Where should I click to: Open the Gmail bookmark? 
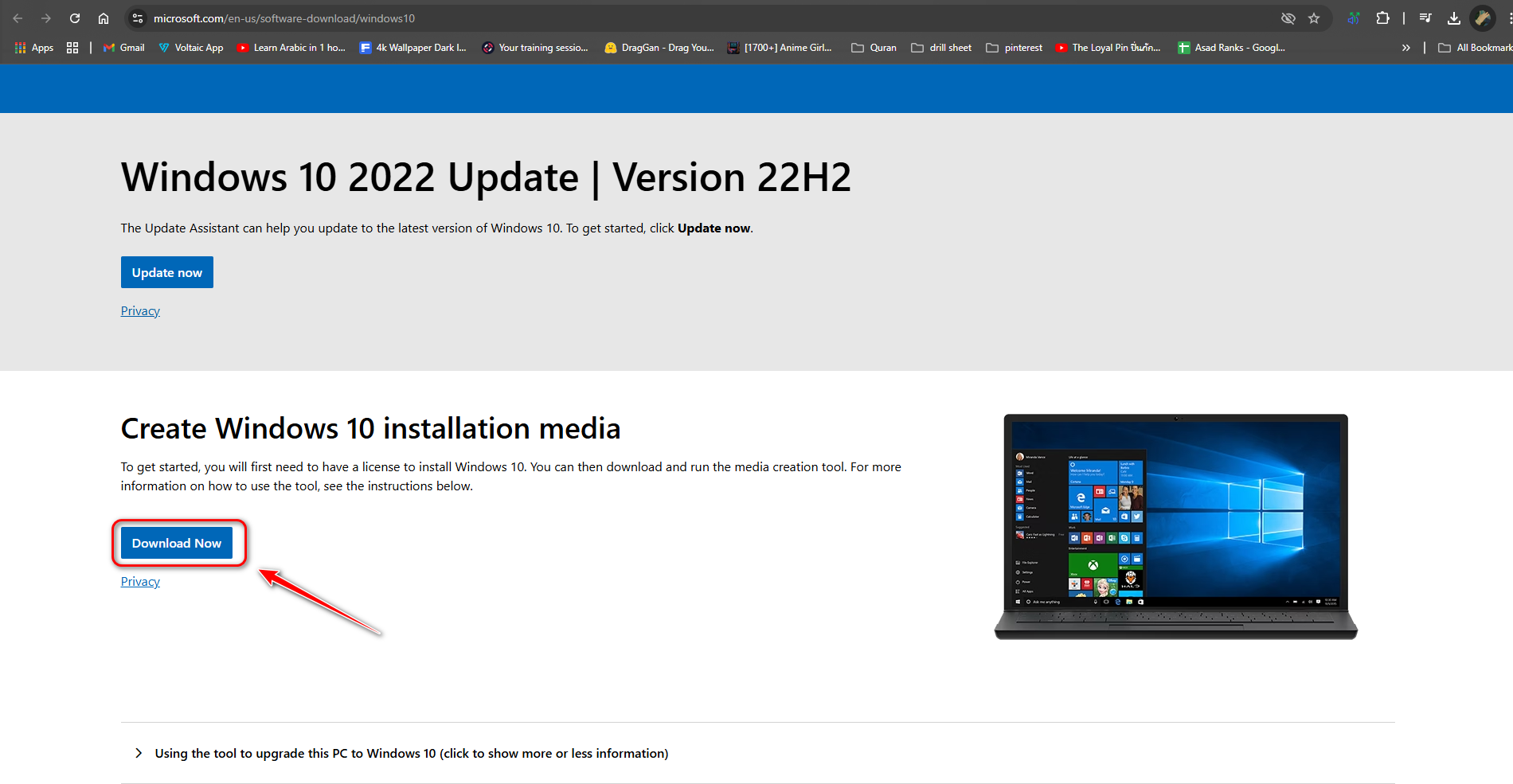(x=124, y=48)
